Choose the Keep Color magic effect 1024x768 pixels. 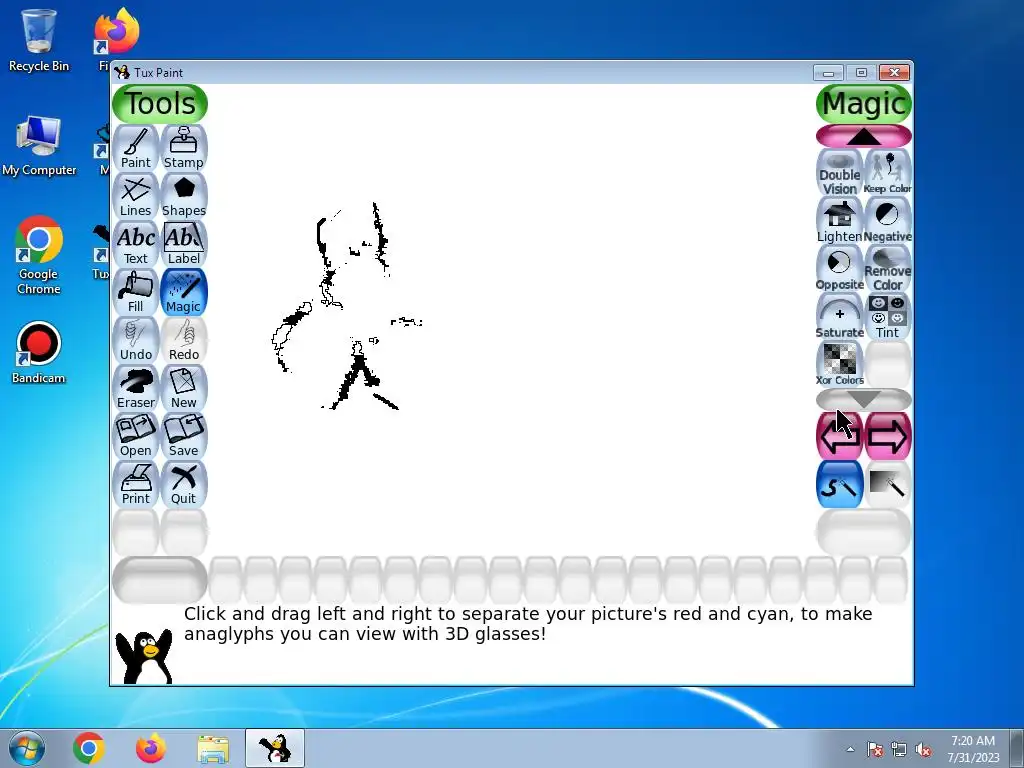[888, 173]
